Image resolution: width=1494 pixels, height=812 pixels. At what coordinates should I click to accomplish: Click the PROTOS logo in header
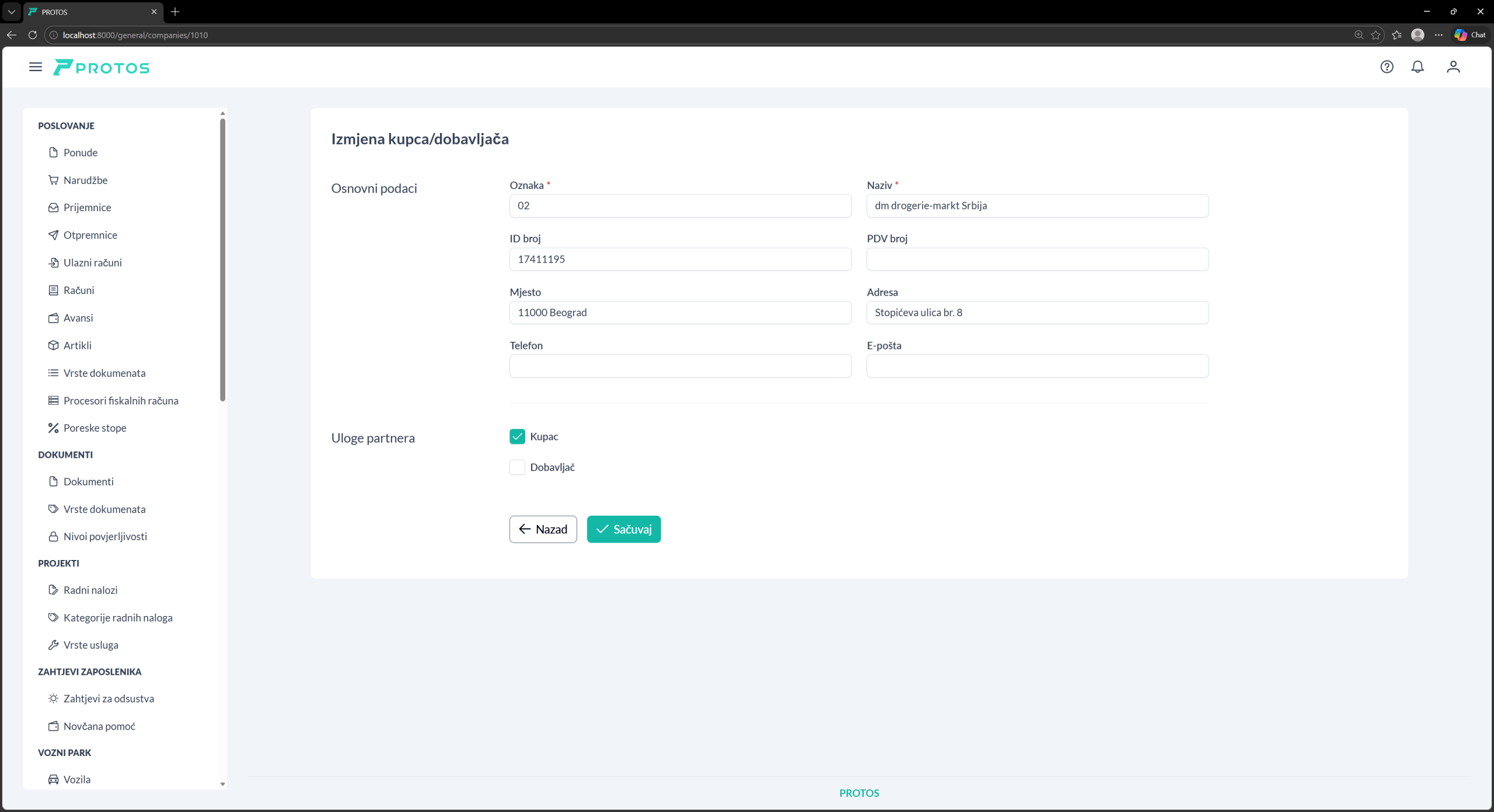tap(102, 68)
